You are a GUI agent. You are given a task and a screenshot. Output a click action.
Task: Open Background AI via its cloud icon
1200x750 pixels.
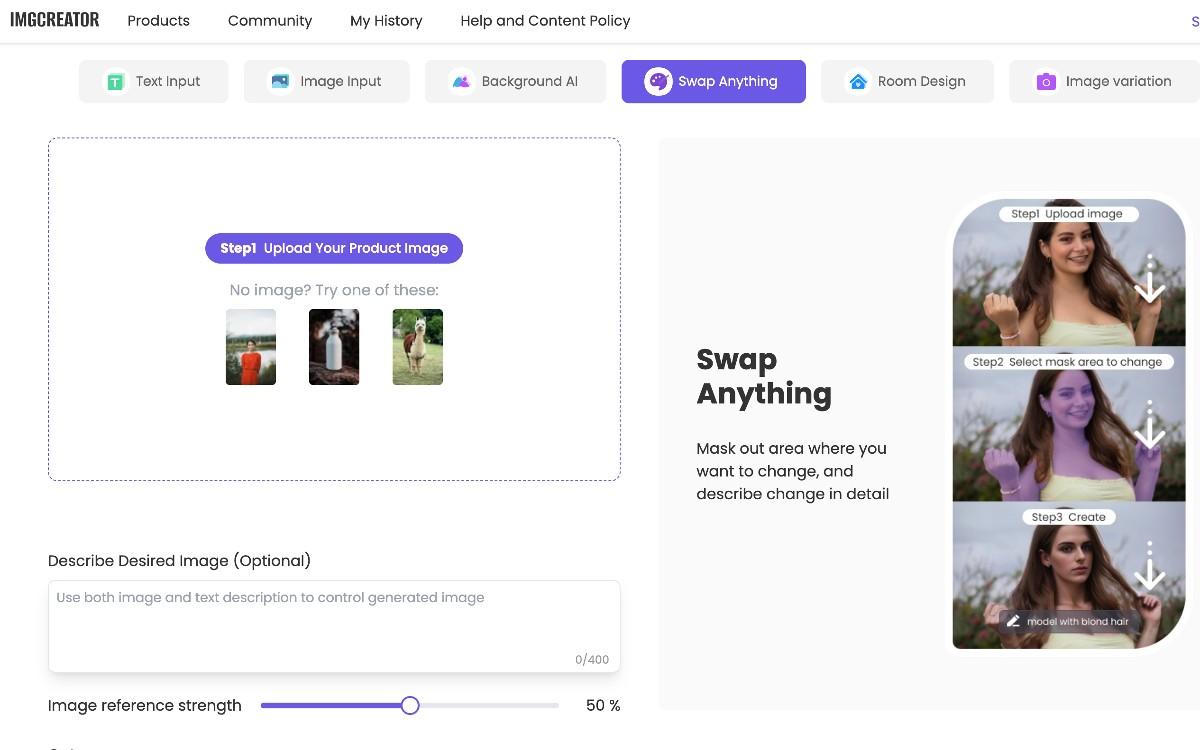coord(462,81)
